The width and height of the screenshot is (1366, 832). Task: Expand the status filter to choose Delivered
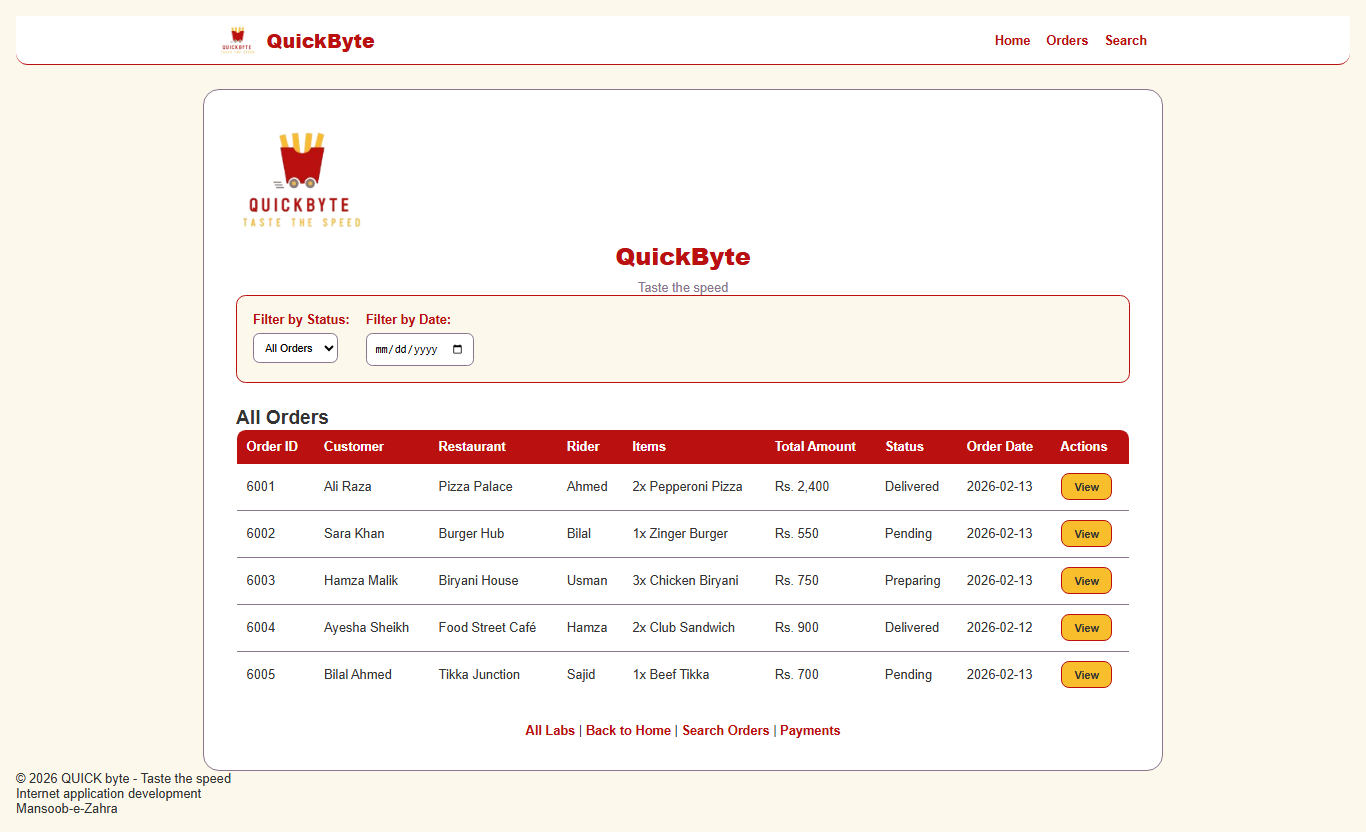point(295,348)
